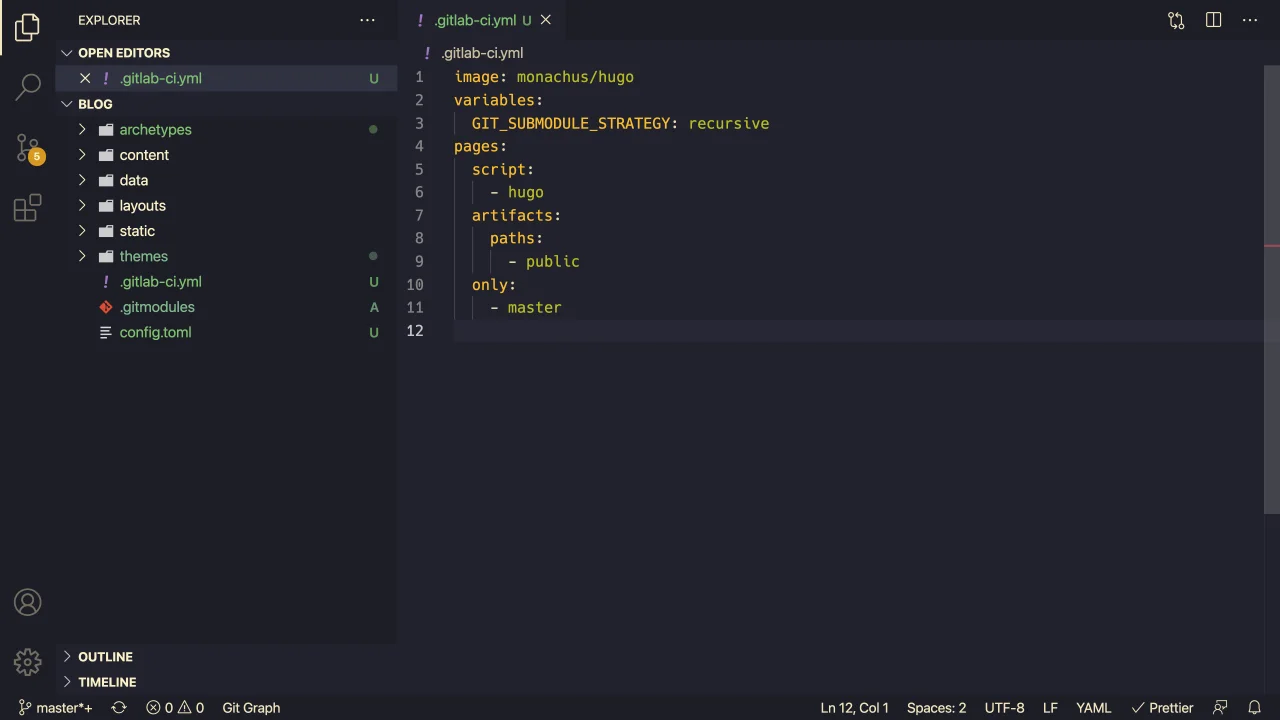Collapse the OPEN EDITORS section
The height and width of the screenshot is (720, 1280).
point(124,53)
